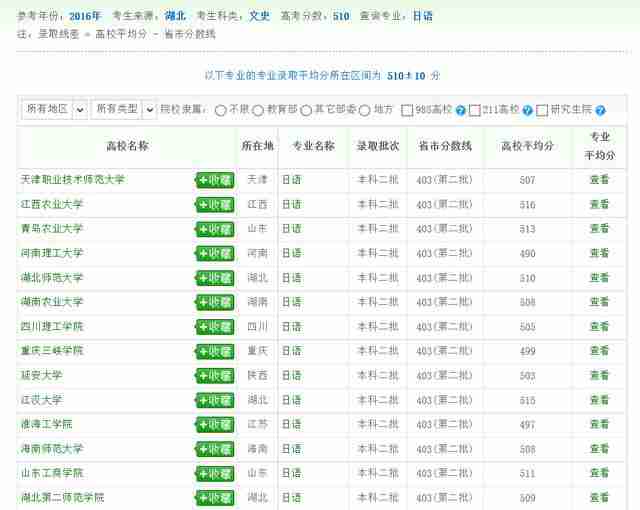Screen dimensions: 640x510
Task: Click +收藏 for 青岛农业大学
Action: pyautogui.click(x=215, y=229)
